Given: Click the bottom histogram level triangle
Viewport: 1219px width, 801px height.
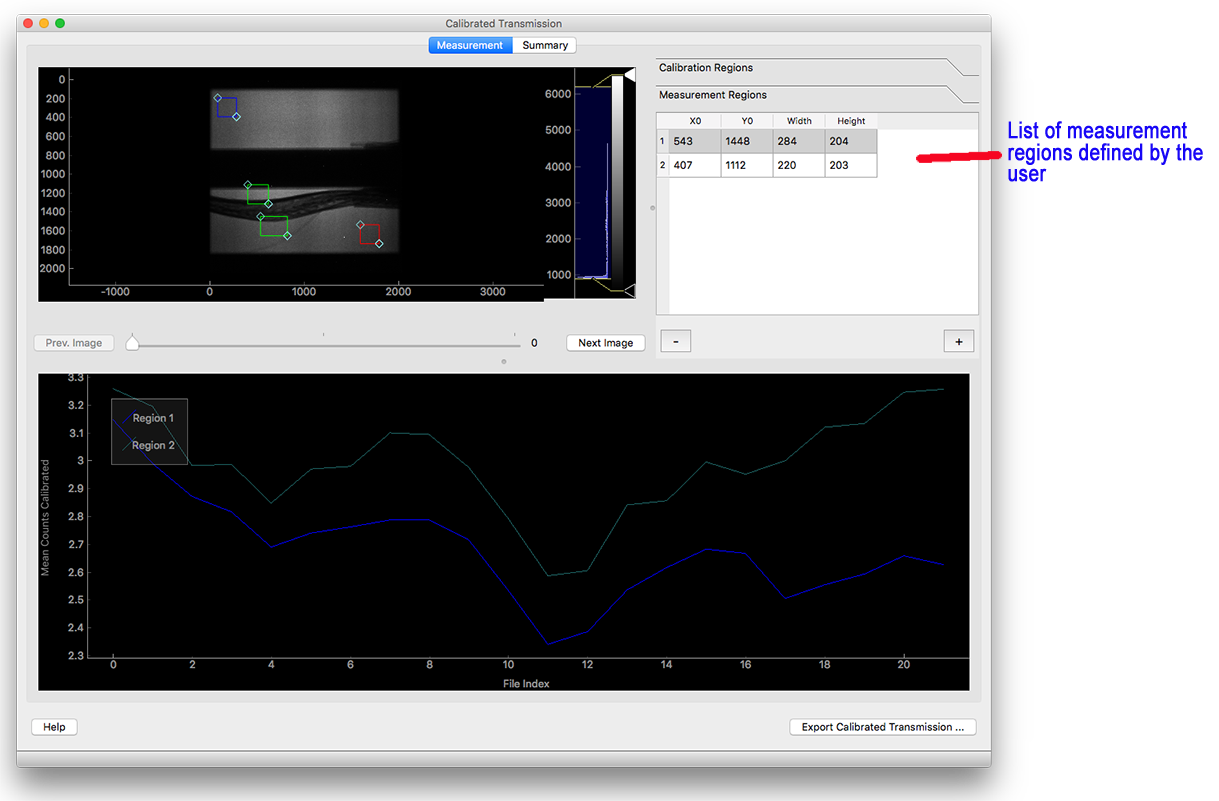Looking at the screenshot, I should [629, 290].
